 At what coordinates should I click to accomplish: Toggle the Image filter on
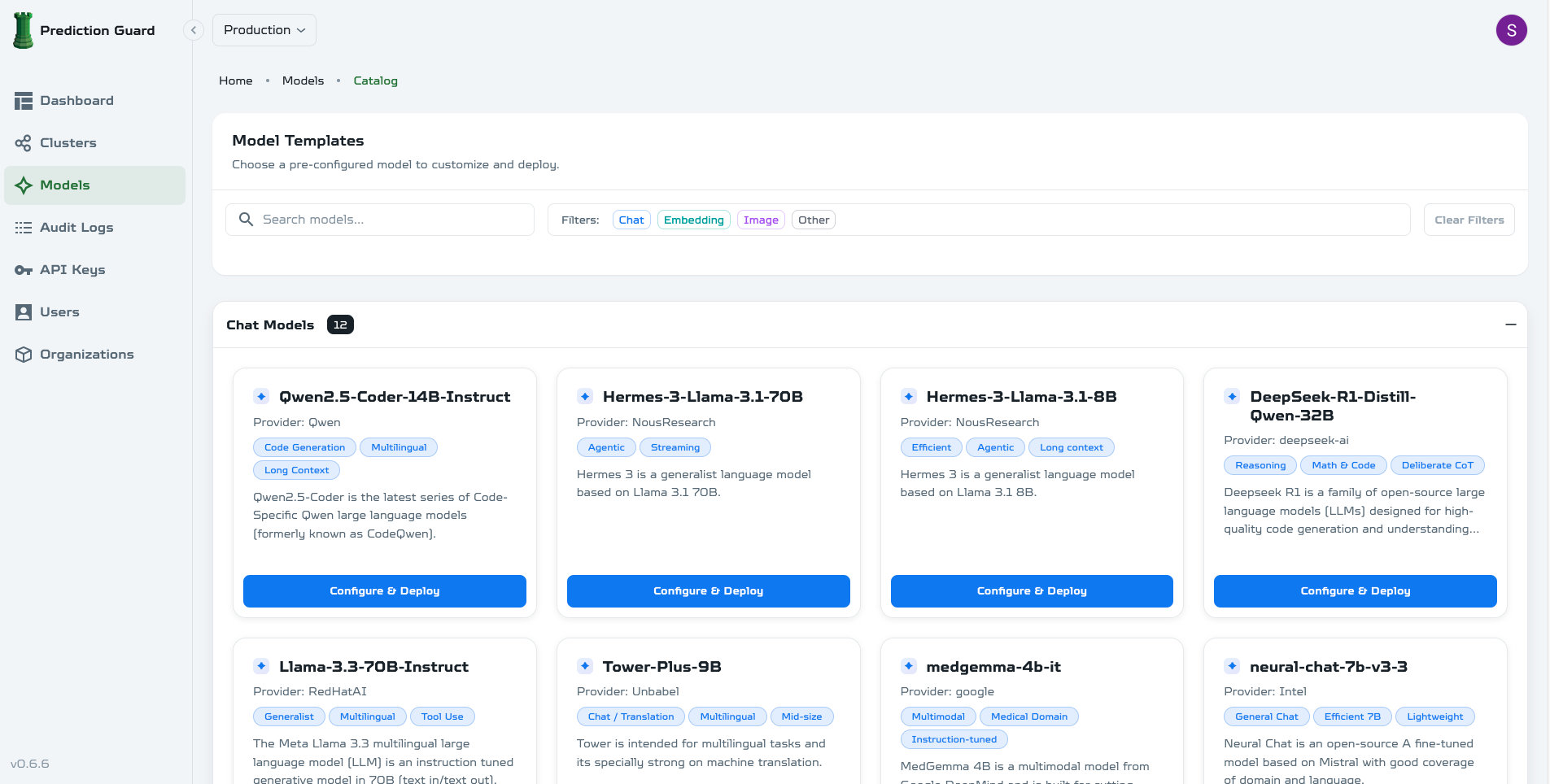[760, 220]
